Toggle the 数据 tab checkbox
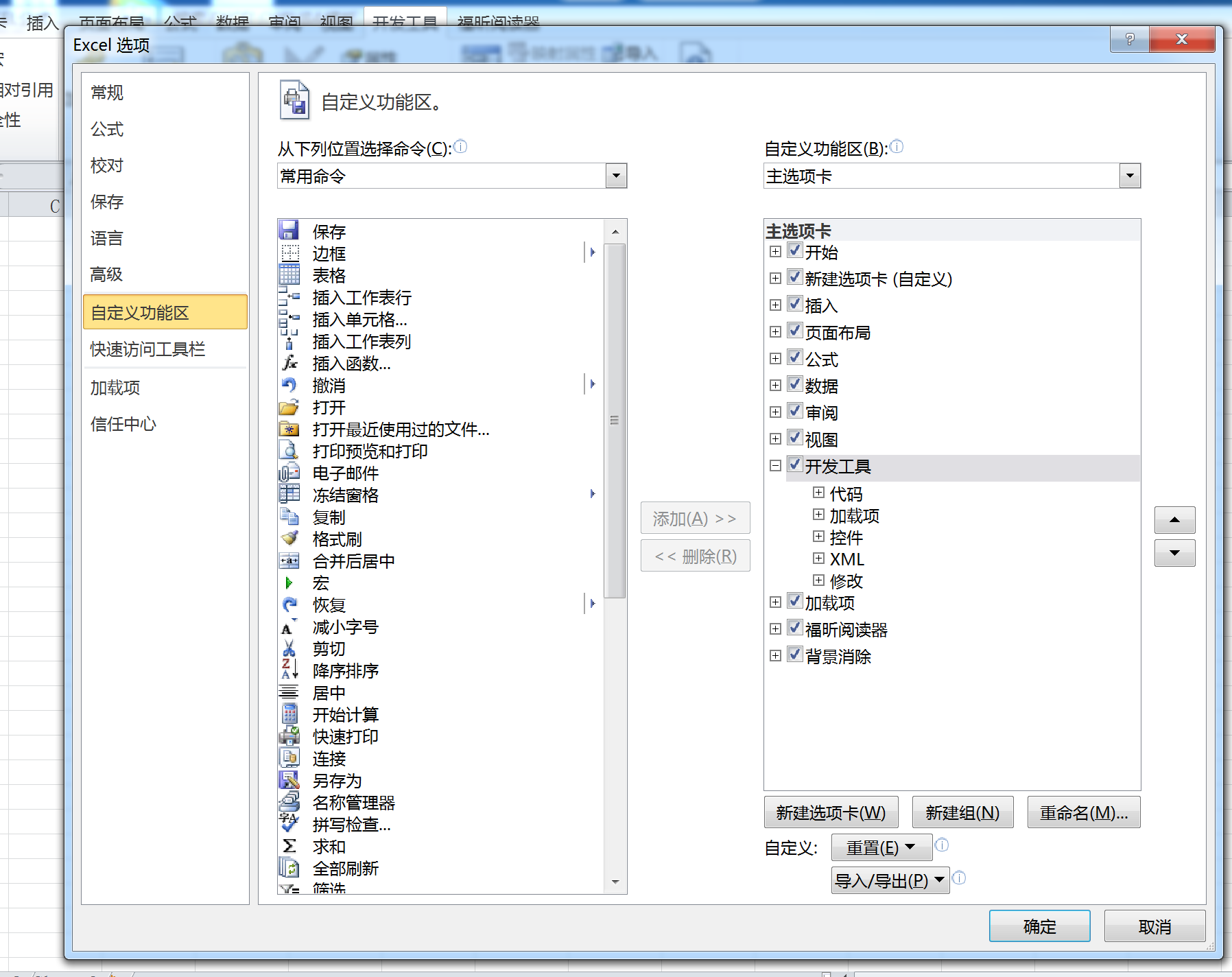The width and height of the screenshot is (1232, 977). pyautogui.click(x=794, y=384)
